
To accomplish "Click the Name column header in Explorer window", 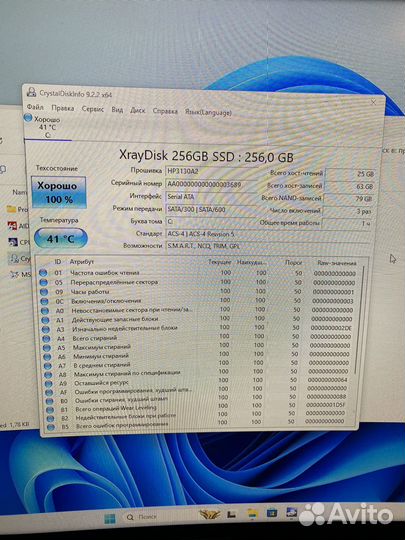I will pyautogui.click(x=19, y=192).
